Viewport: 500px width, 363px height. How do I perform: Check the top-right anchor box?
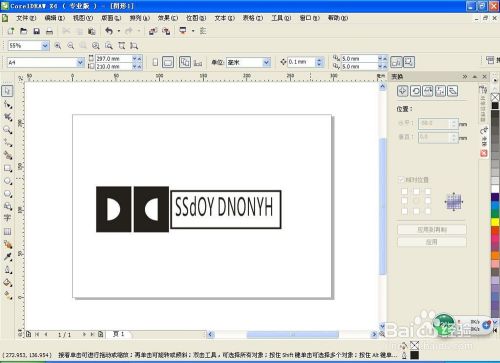[428, 191]
